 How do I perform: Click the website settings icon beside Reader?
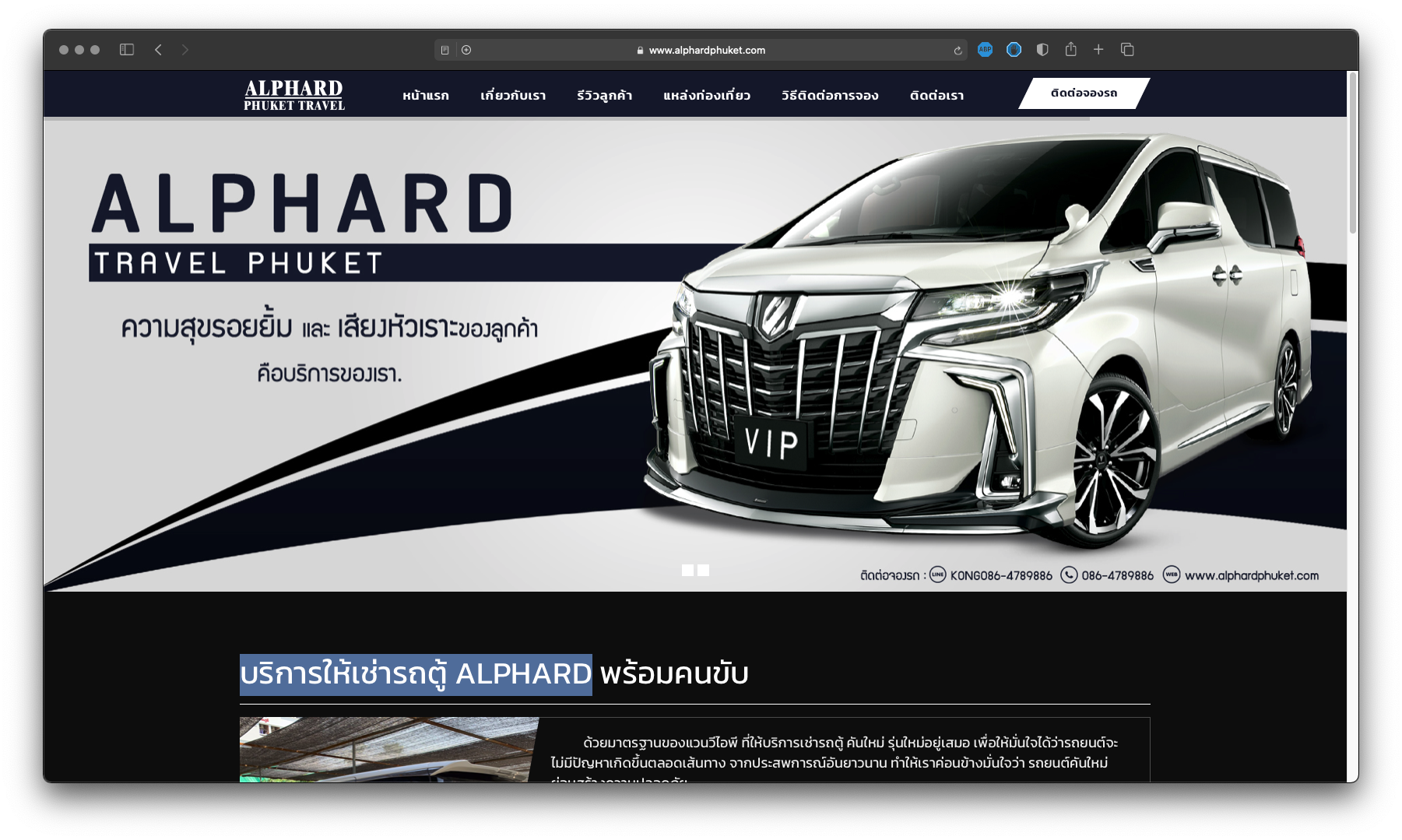(x=466, y=50)
